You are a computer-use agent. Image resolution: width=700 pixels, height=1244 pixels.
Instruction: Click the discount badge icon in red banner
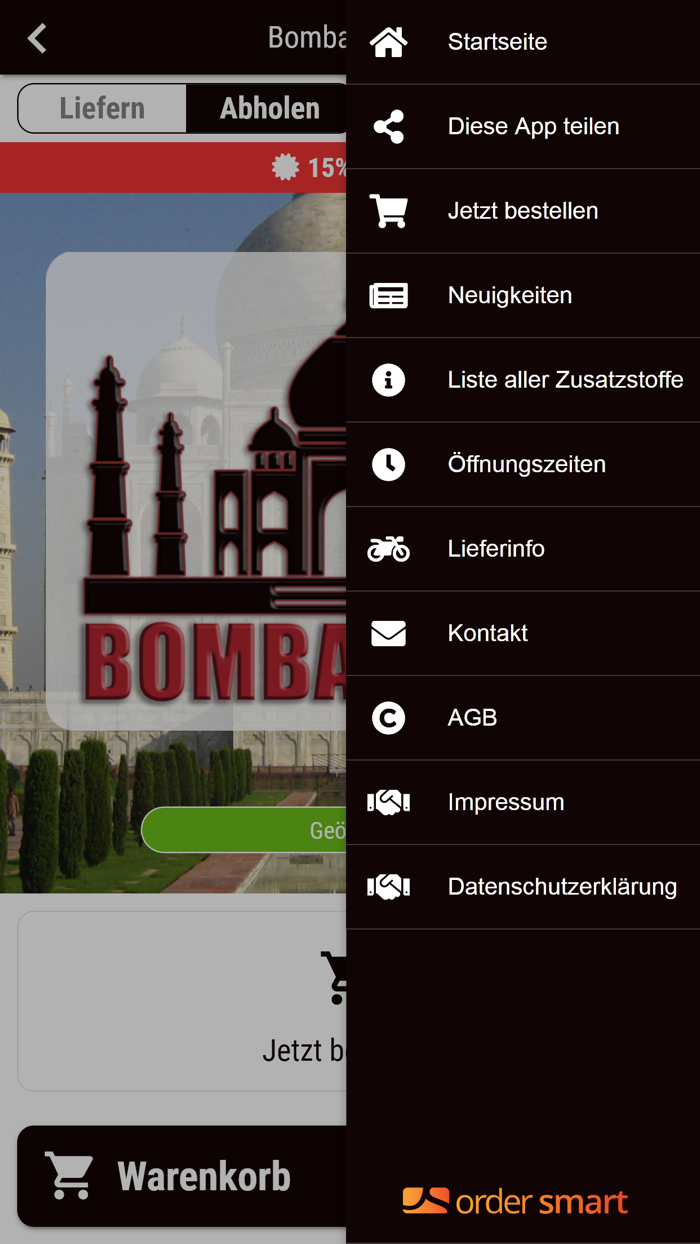(x=286, y=167)
